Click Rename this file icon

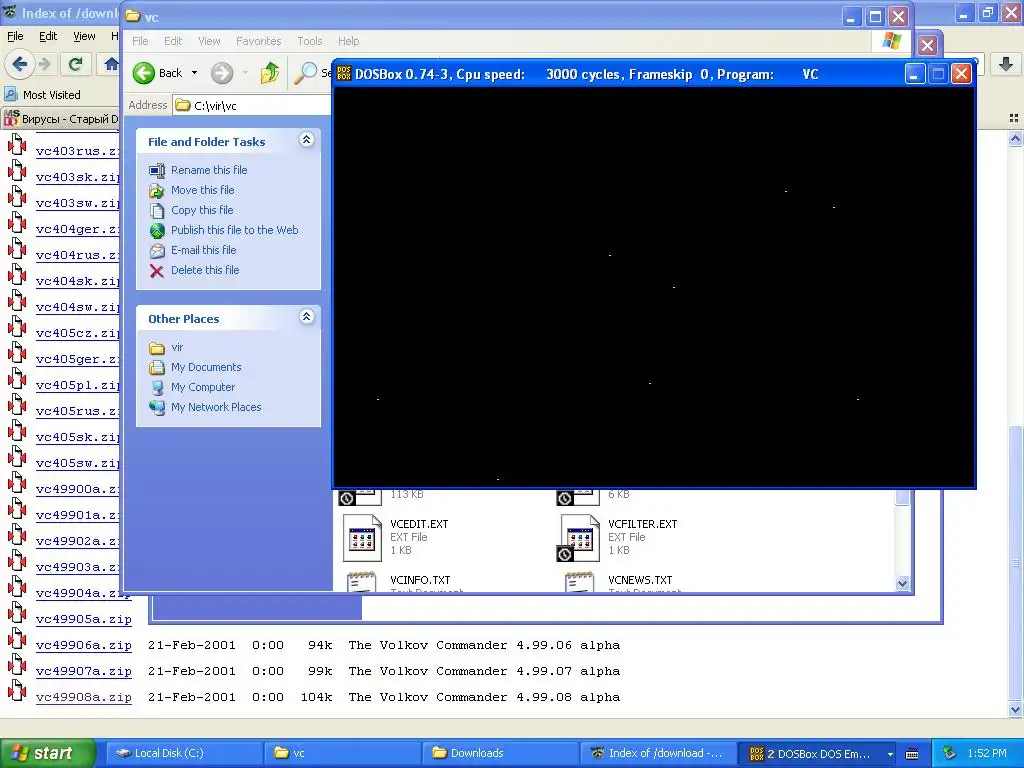(157, 170)
